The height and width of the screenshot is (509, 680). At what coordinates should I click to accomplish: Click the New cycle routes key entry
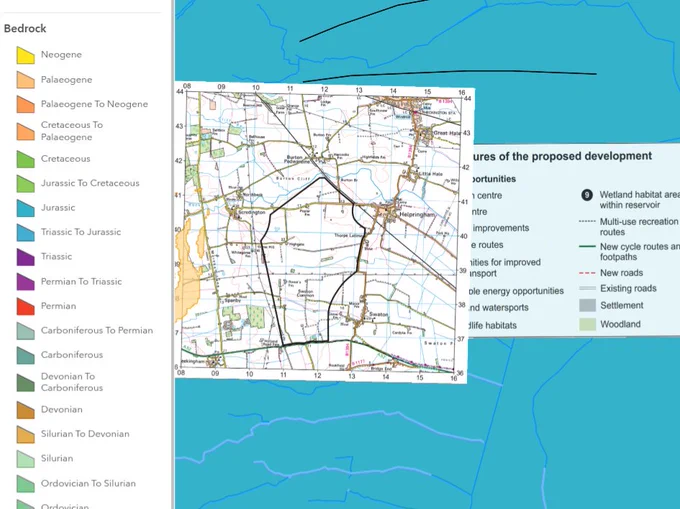tap(629, 251)
